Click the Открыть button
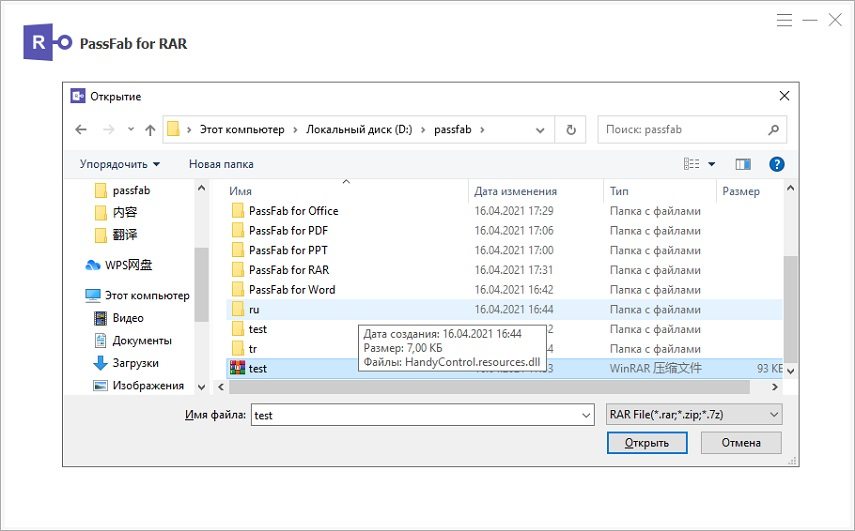The height and width of the screenshot is (531, 855). pos(647,443)
